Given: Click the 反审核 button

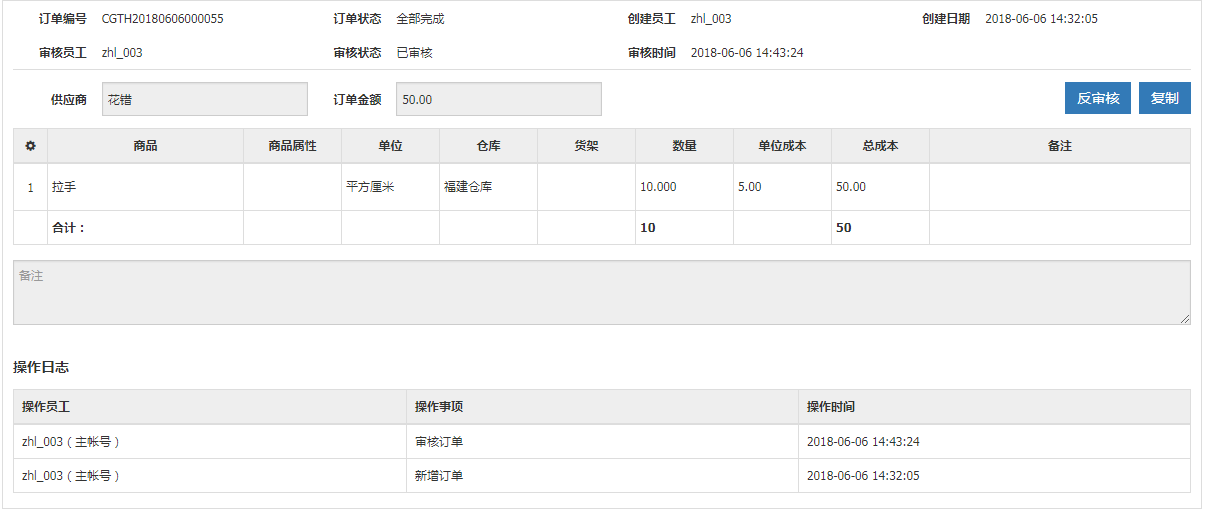Looking at the screenshot, I should pos(1098,98).
